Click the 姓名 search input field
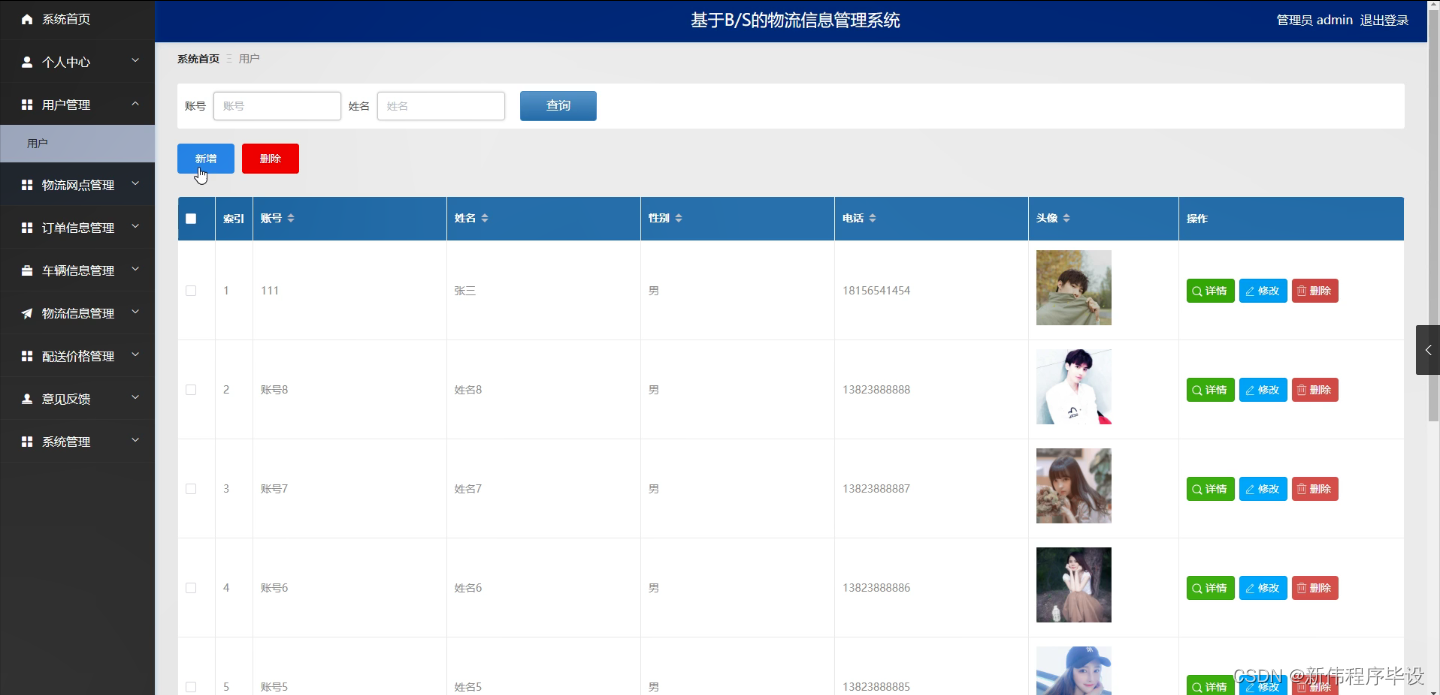 click(x=441, y=106)
